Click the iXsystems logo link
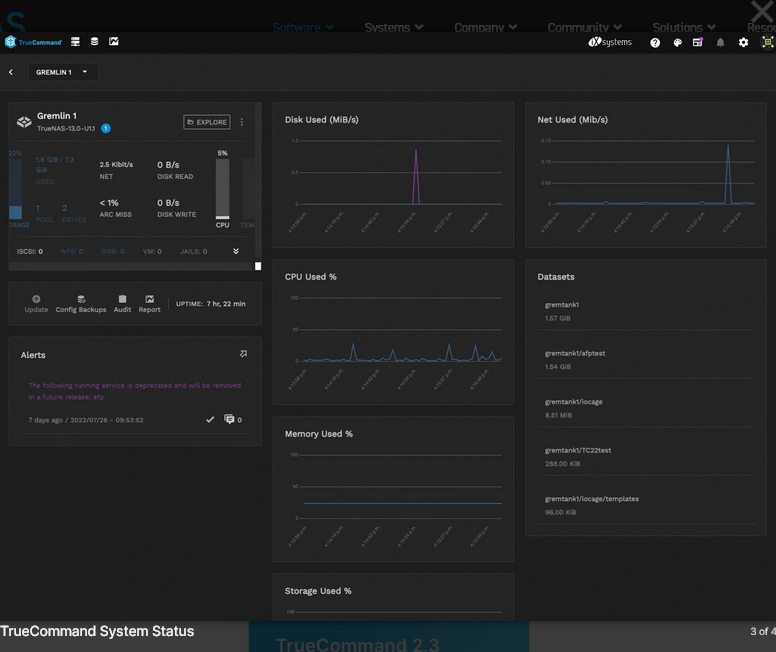The image size is (776, 652). (x=610, y=42)
